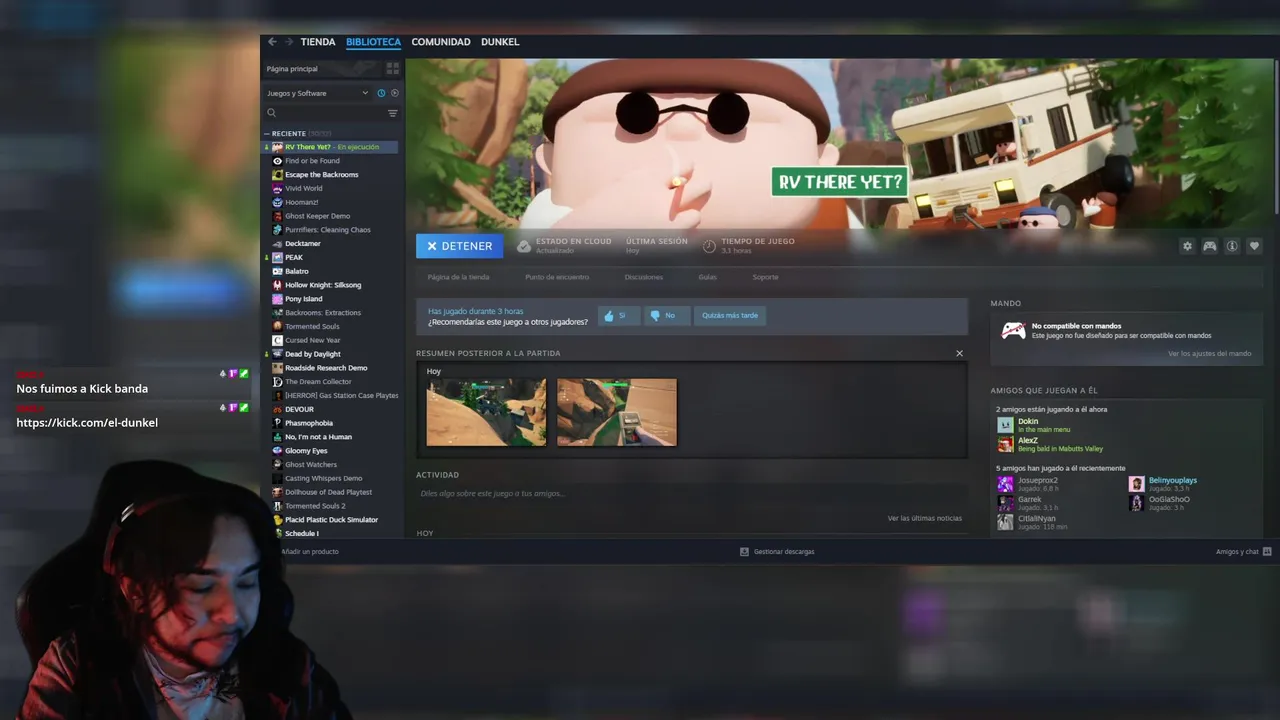Click the page vertical scrollbar
The width and height of the screenshot is (1280, 720).
pos(1276,130)
